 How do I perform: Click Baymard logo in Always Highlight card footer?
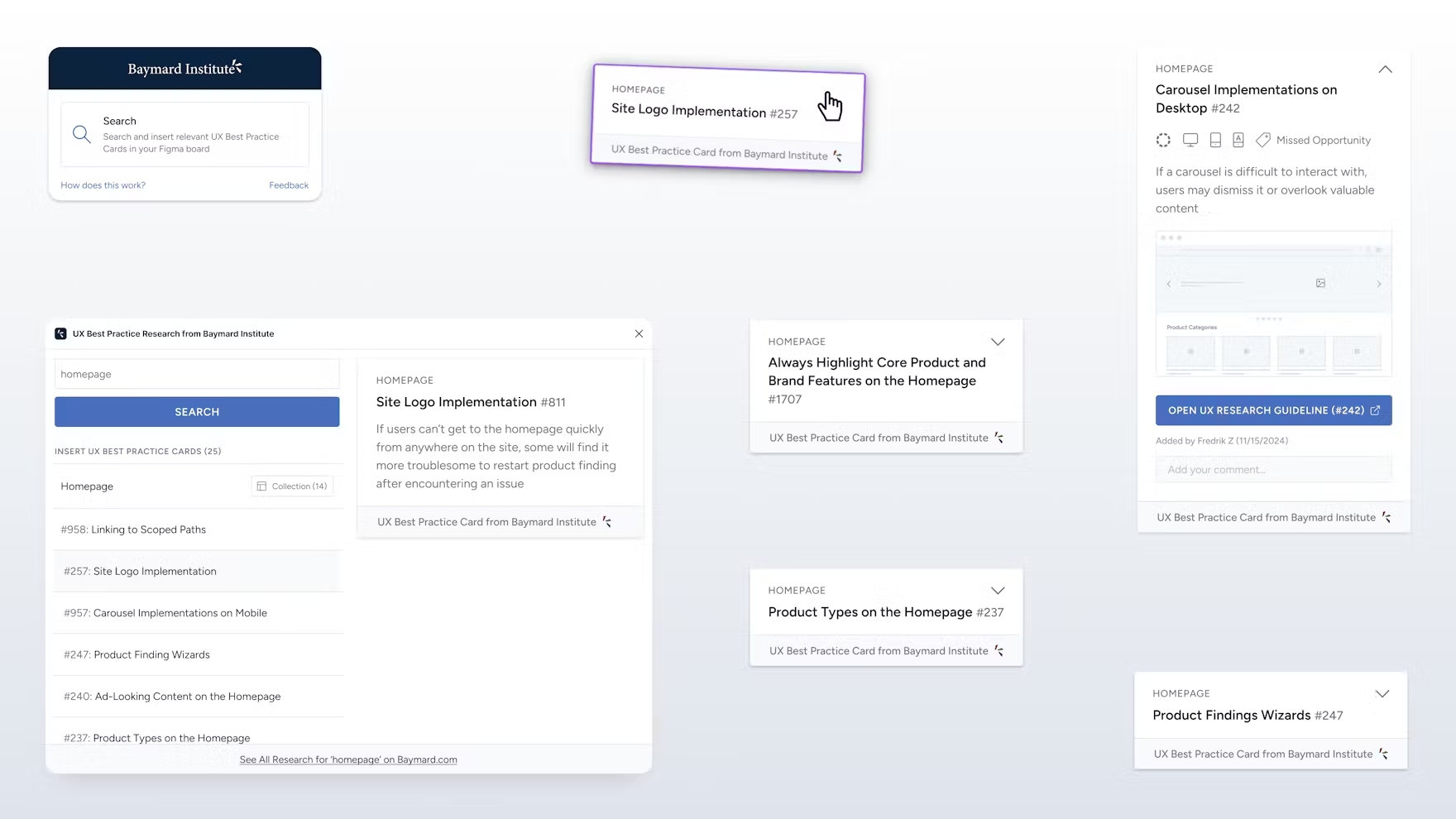coord(999,438)
